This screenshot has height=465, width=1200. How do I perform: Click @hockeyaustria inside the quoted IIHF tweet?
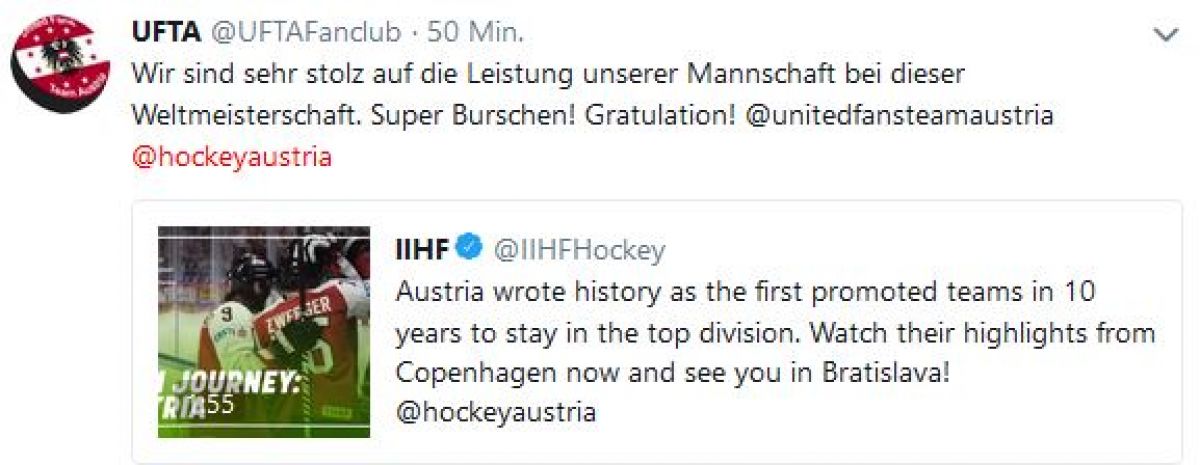tap(496, 411)
